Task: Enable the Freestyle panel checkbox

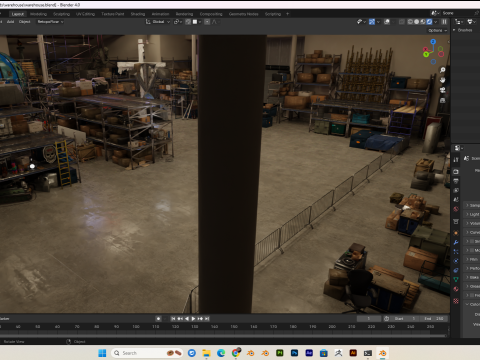Action: (472, 295)
